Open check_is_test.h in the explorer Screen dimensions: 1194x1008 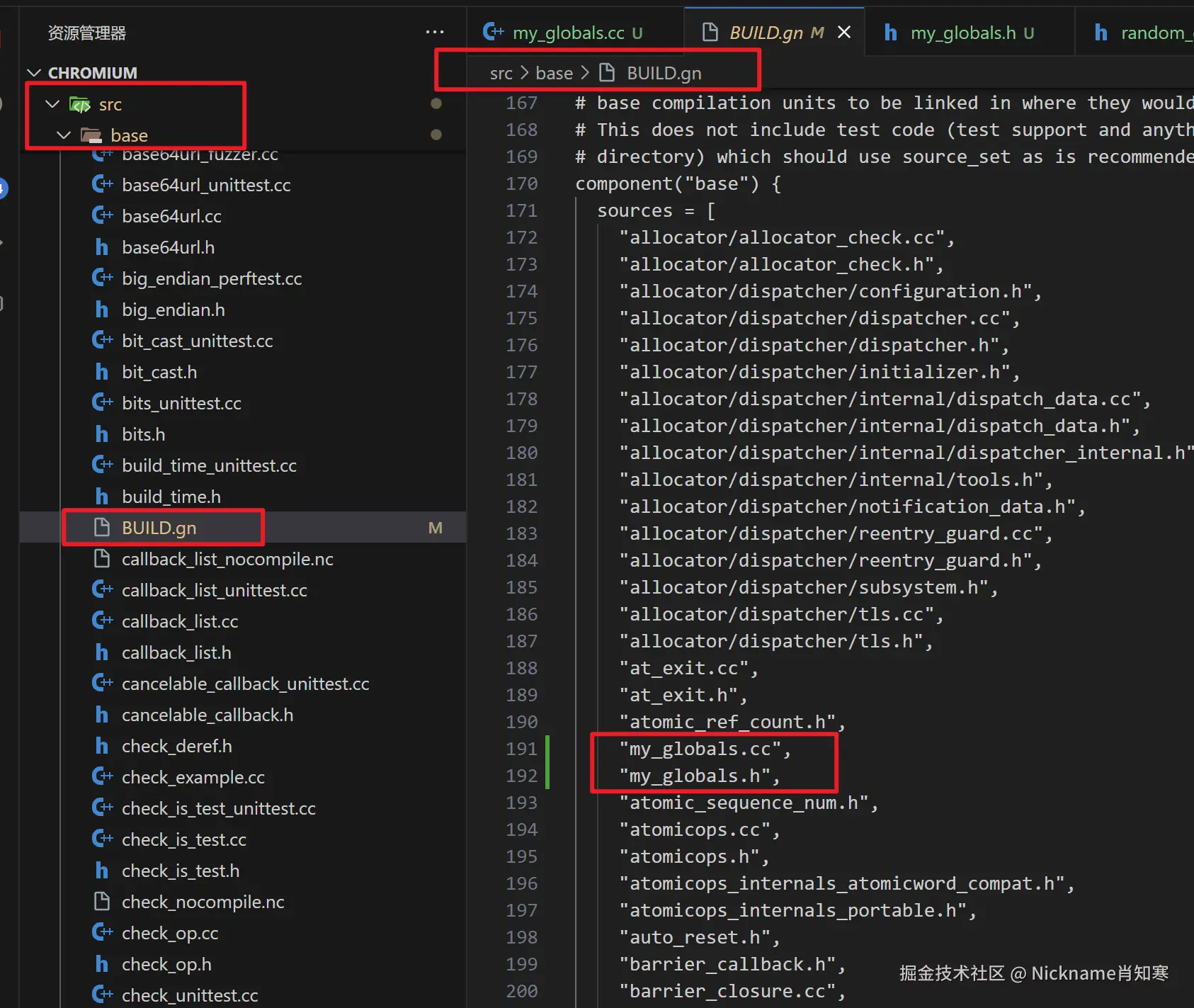tap(181, 871)
